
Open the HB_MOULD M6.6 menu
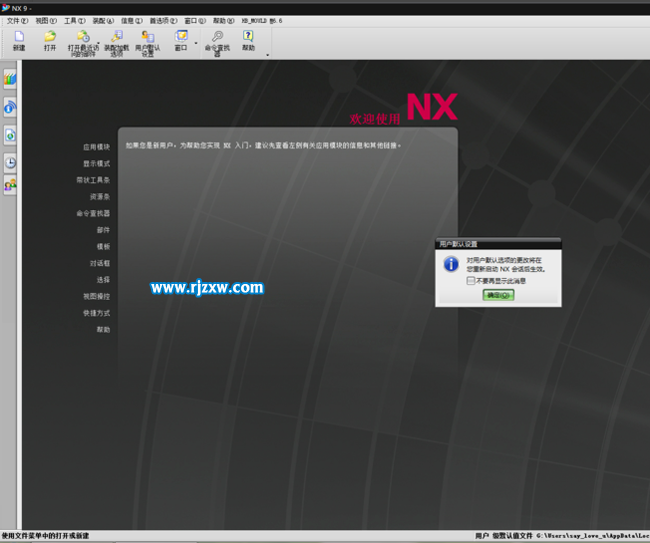262,21
